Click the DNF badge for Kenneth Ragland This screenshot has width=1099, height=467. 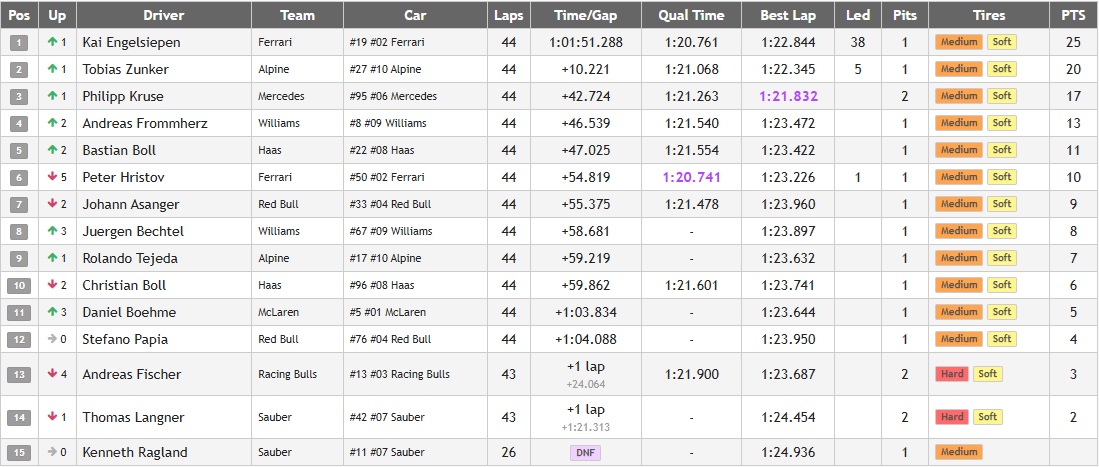coord(585,452)
